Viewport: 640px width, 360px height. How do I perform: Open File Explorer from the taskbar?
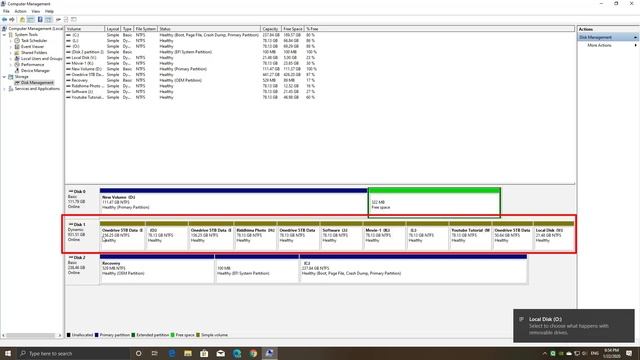pyautogui.click(x=188, y=353)
